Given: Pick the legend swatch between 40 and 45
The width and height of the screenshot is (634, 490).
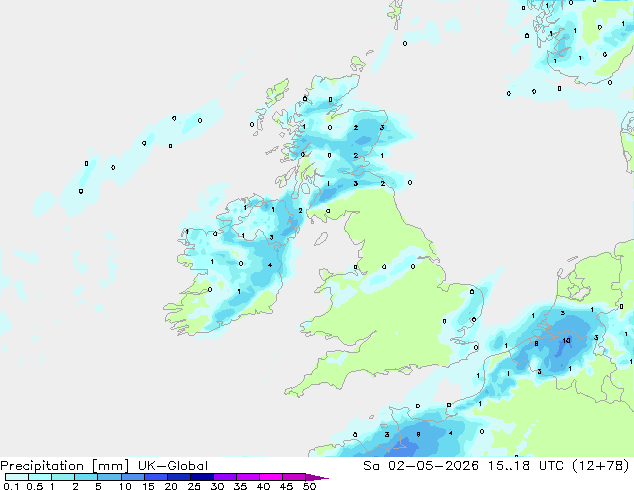Looking at the screenshot, I should click(271, 477).
